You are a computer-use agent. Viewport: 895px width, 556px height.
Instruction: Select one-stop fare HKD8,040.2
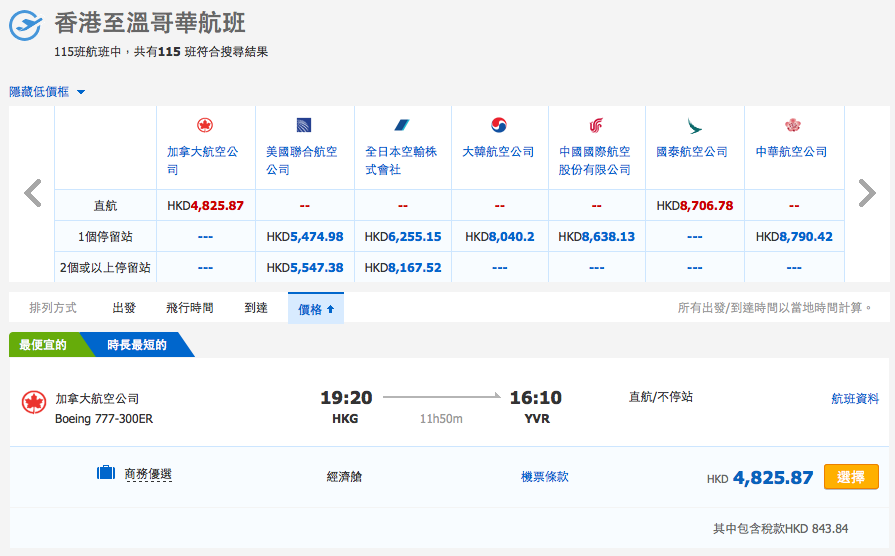pyautogui.click(x=500, y=236)
